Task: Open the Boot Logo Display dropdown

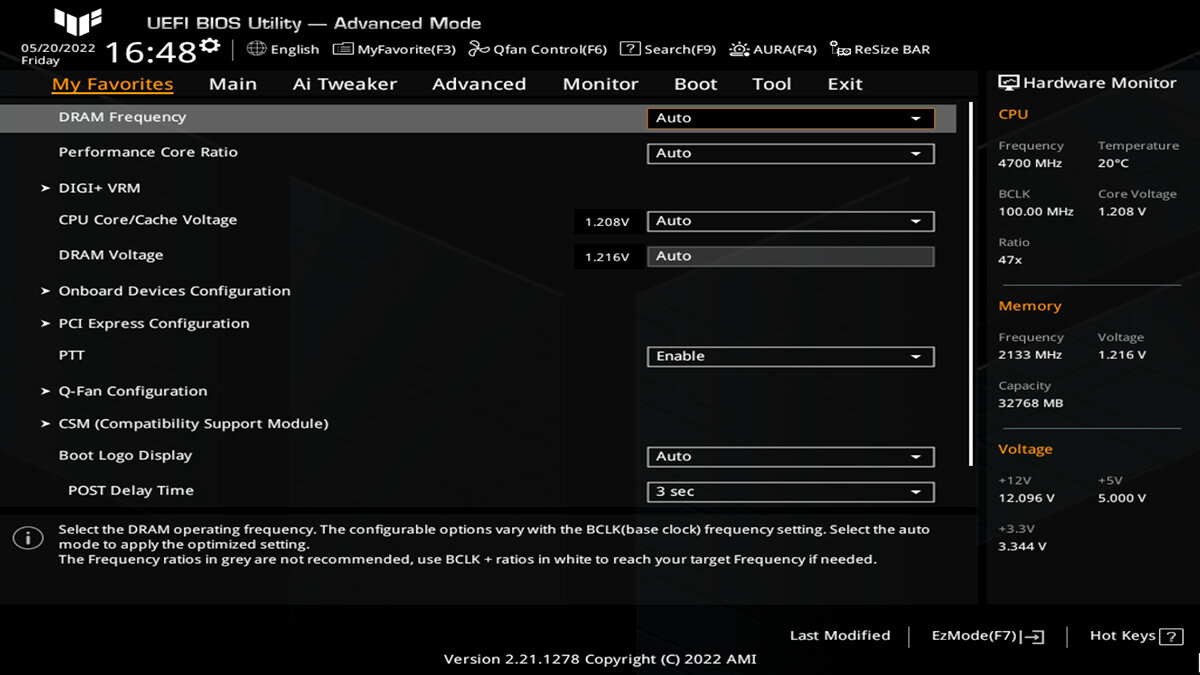Action: click(x=790, y=456)
